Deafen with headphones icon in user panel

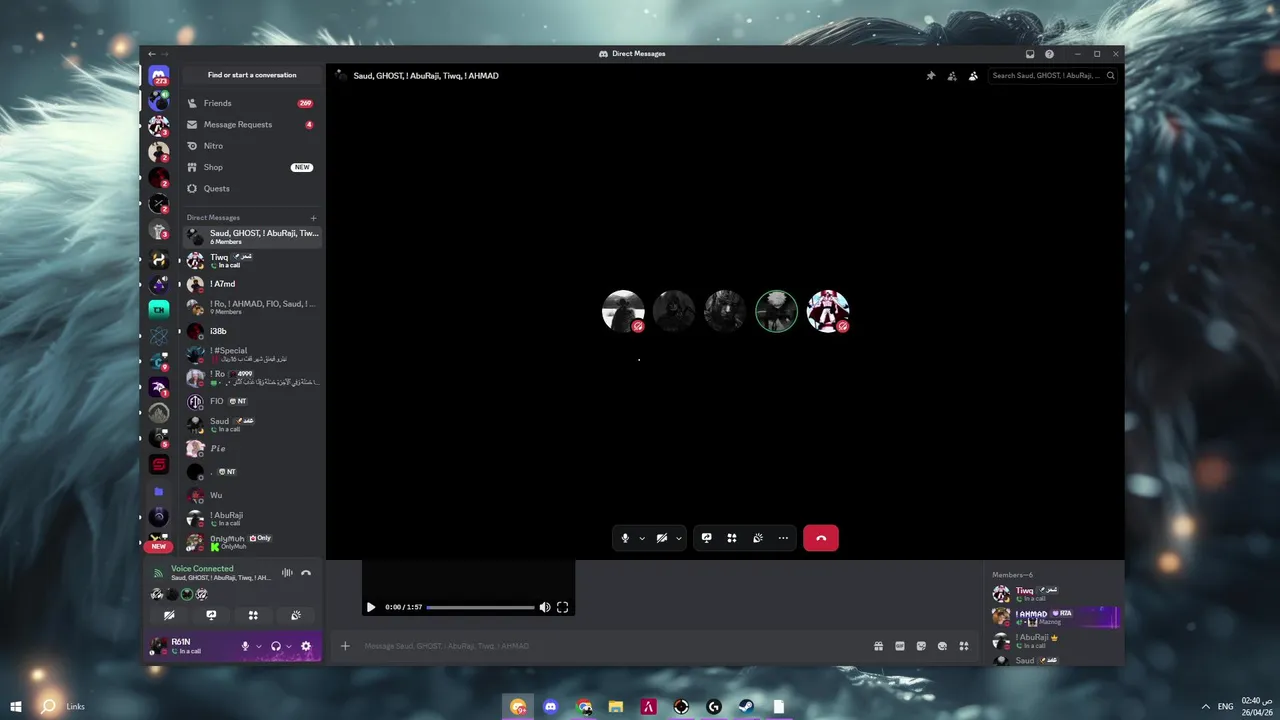pyautogui.click(x=276, y=646)
